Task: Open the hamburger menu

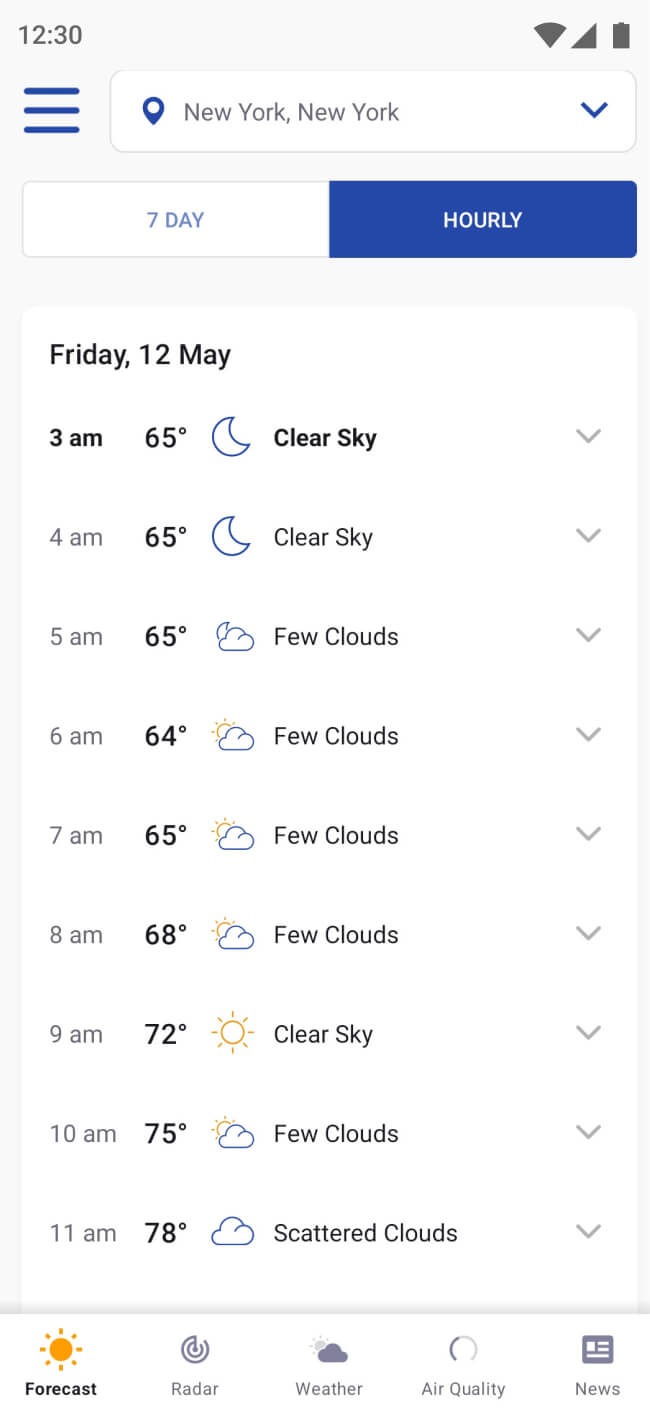Action: pyautogui.click(x=52, y=111)
